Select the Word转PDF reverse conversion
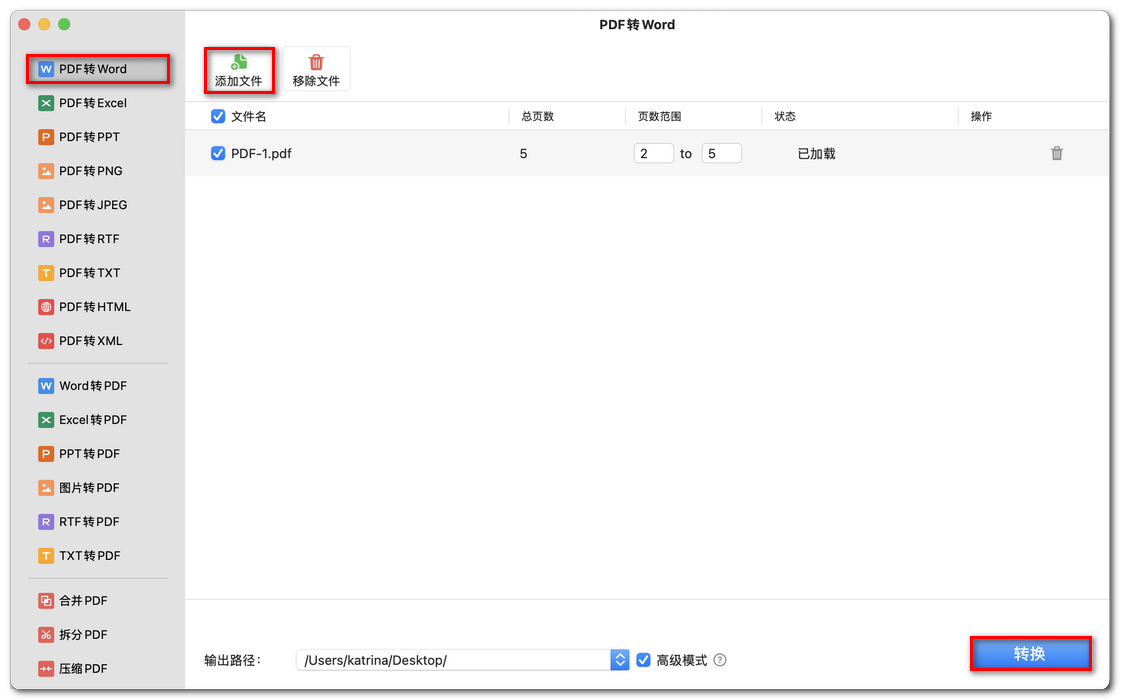This screenshot has width=1121, height=700. coord(80,385)
